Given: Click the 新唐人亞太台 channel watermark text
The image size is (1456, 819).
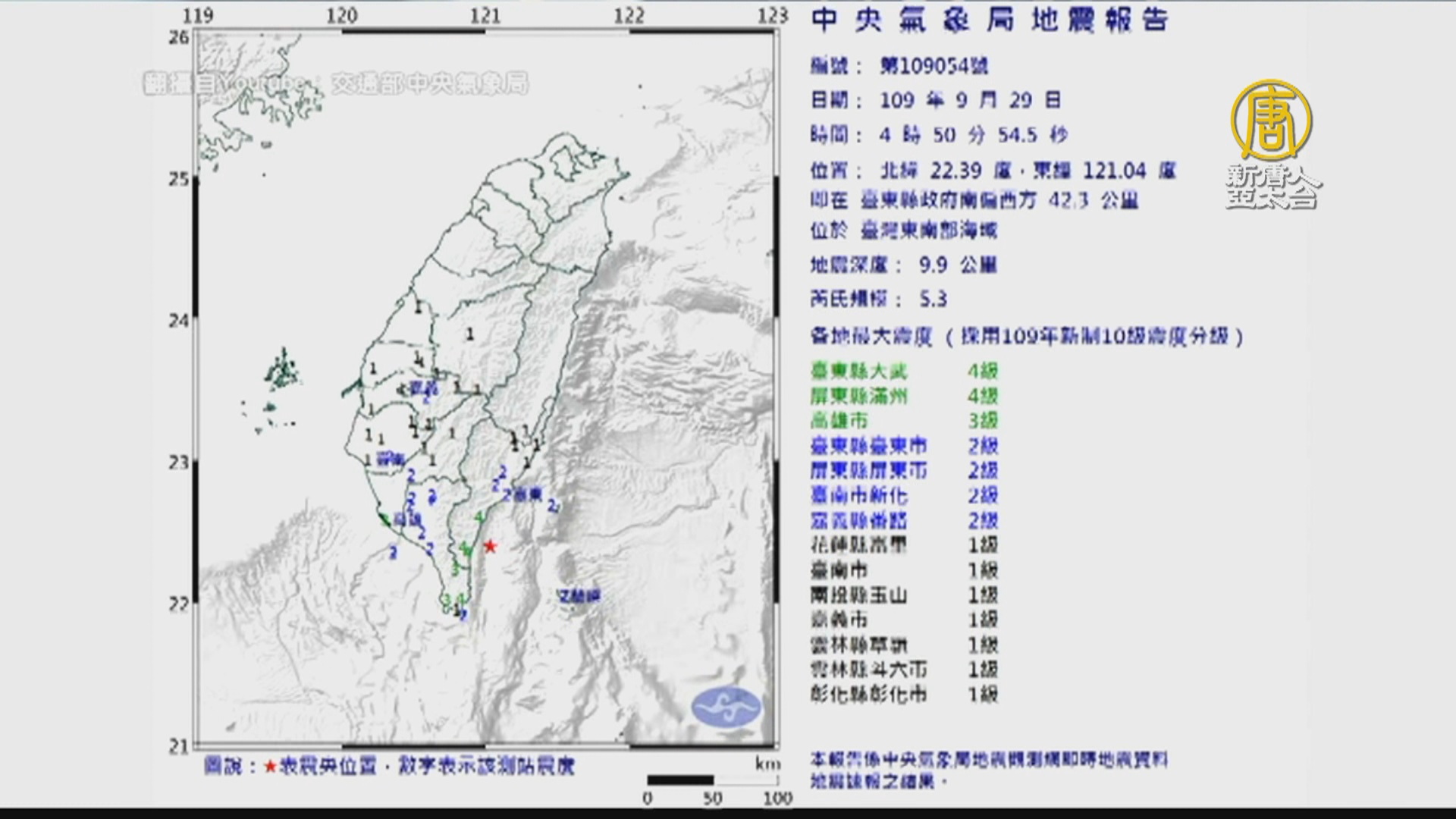Looking at the screenshot, I should coord(1273,187).
